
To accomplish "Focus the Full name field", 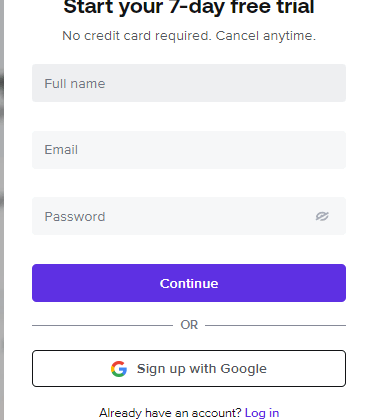I will 189,83.
